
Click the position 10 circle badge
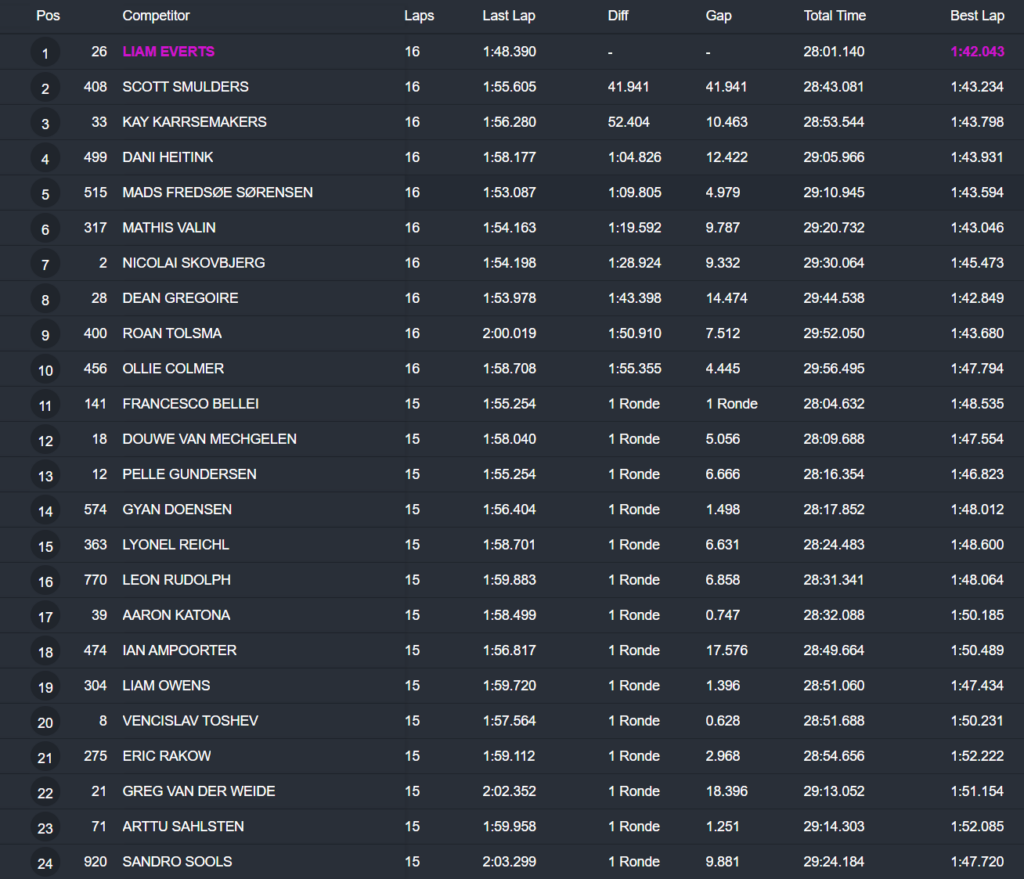(45, 371)
